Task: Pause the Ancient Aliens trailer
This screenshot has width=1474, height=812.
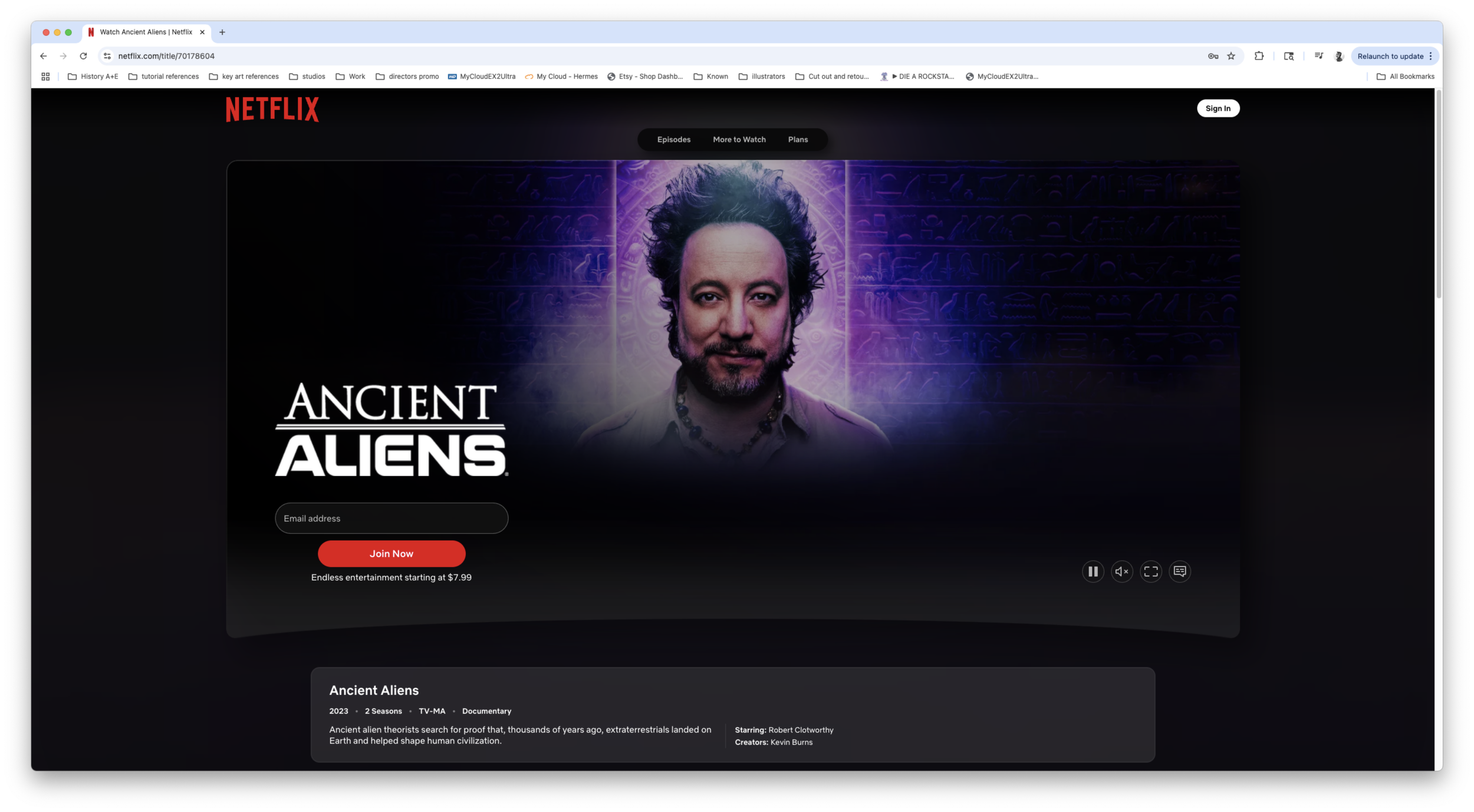Action: pos(1093,571)
